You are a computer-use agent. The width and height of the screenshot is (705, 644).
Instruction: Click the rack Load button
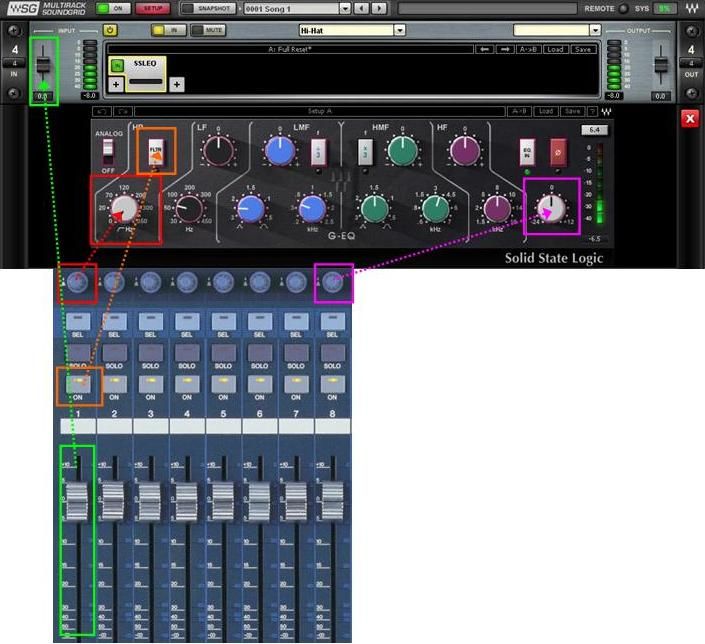click(x=555, y=49)
